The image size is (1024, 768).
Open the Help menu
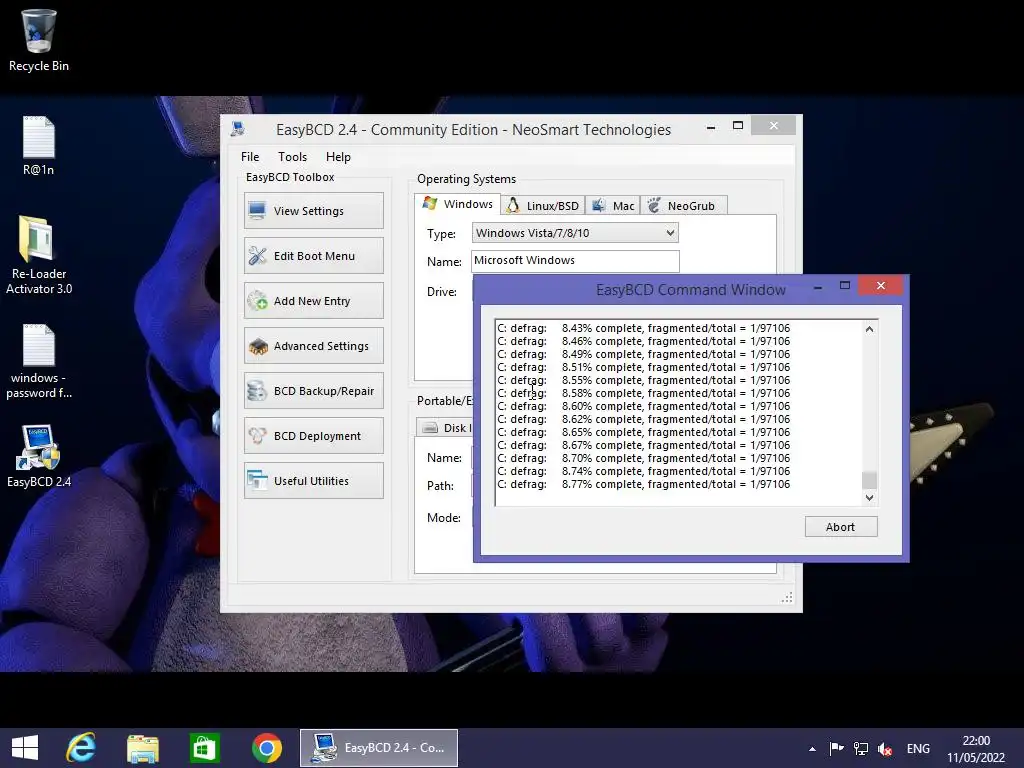pyautogui.click(x=338, y=157)
